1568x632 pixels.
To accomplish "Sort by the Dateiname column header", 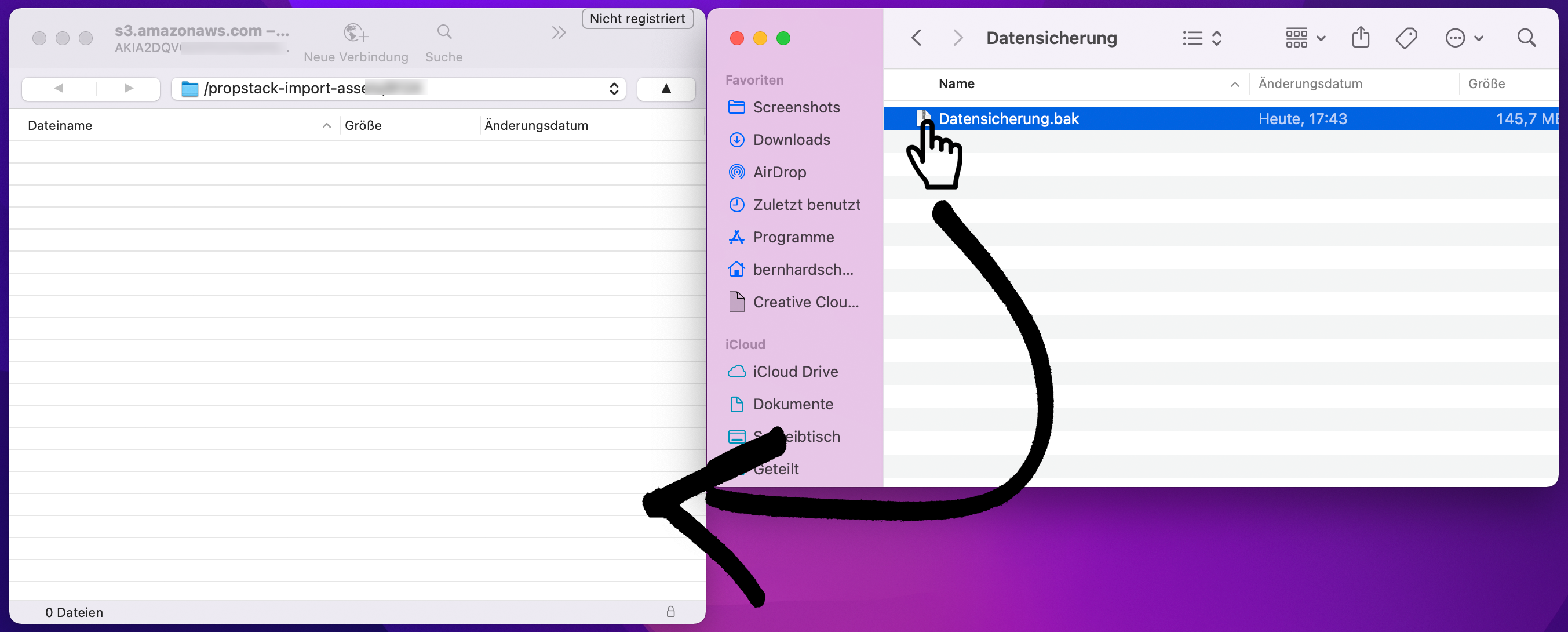I will tap(60, 125).
